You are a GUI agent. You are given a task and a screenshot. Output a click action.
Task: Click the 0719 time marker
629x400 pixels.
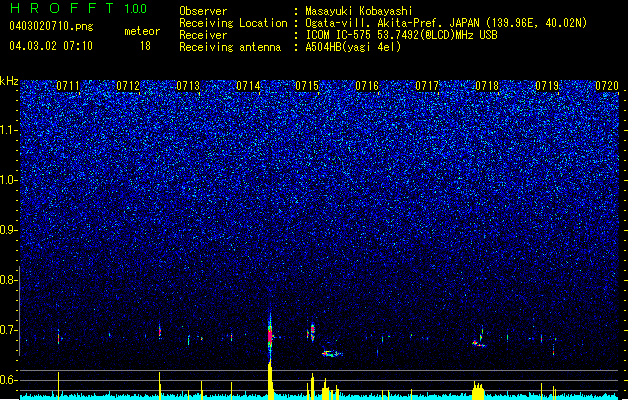[547, 86]
